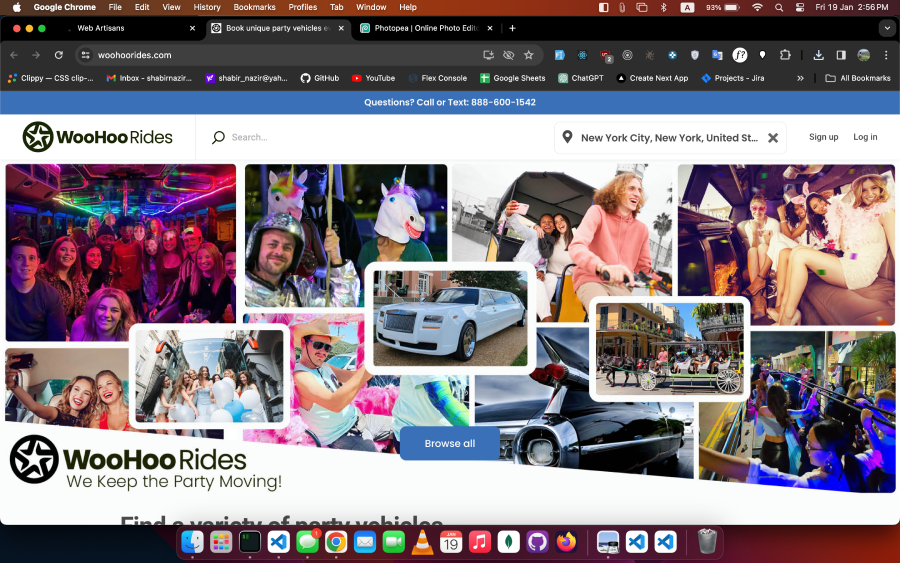The height and width of the screenshot is (563, 900).
Task: Expand the hidden bookmarks overflow chevron
Action: (800, 78)
